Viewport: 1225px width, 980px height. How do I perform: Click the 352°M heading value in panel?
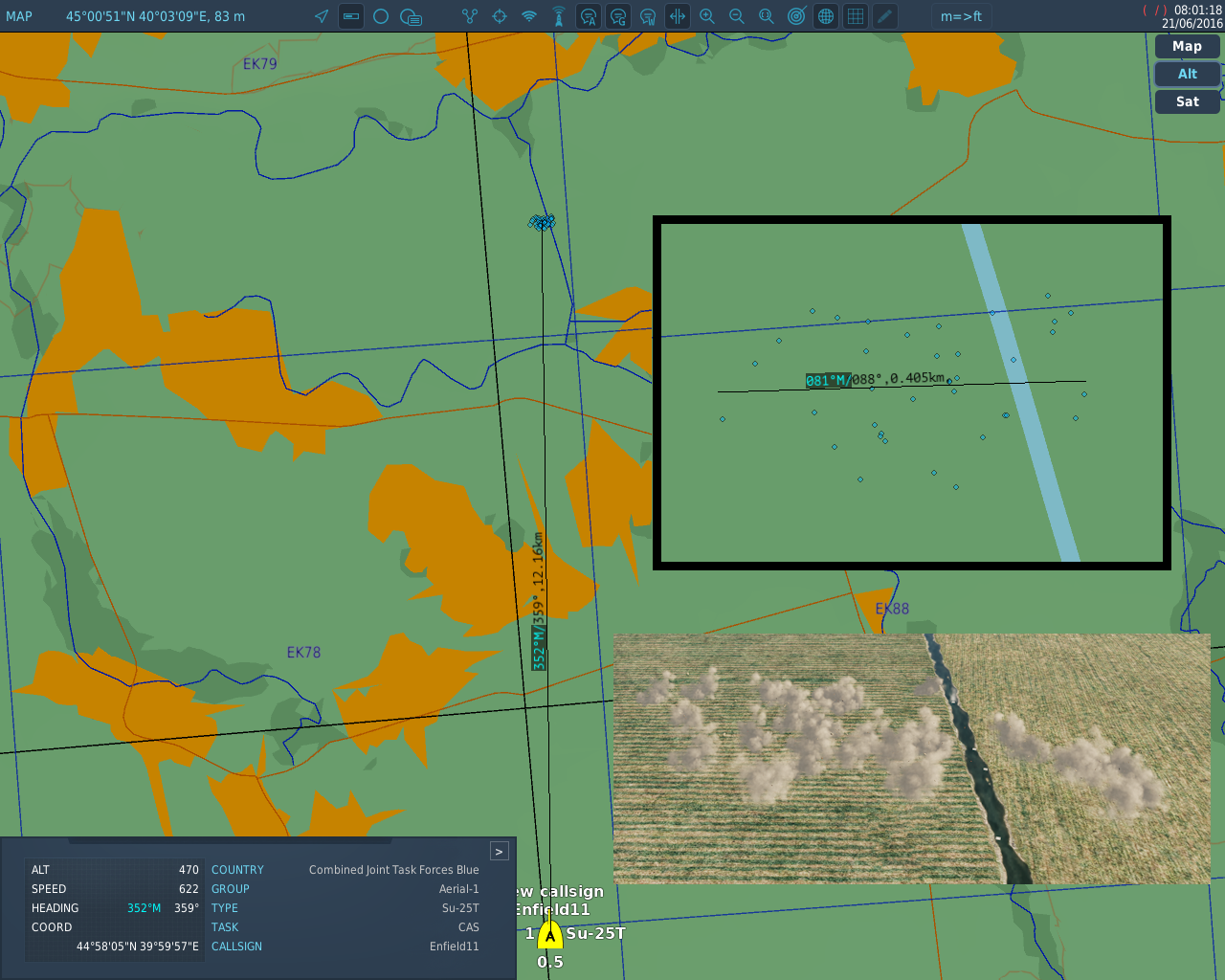coord(144,908)
